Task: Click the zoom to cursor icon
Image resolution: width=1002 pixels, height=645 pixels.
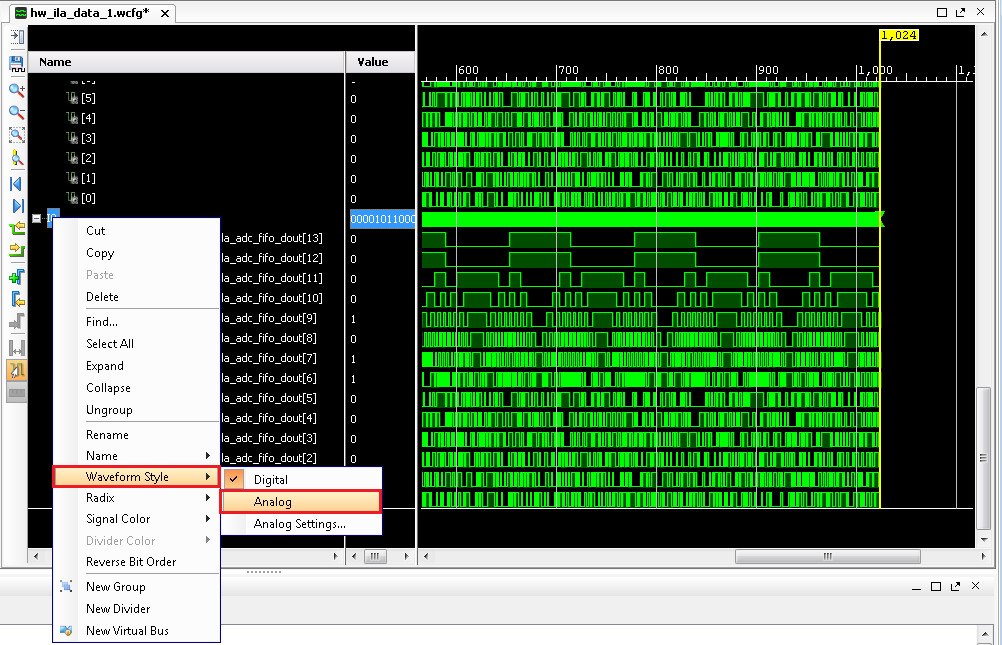Action: pyautogui.click(x=17, y=158)
